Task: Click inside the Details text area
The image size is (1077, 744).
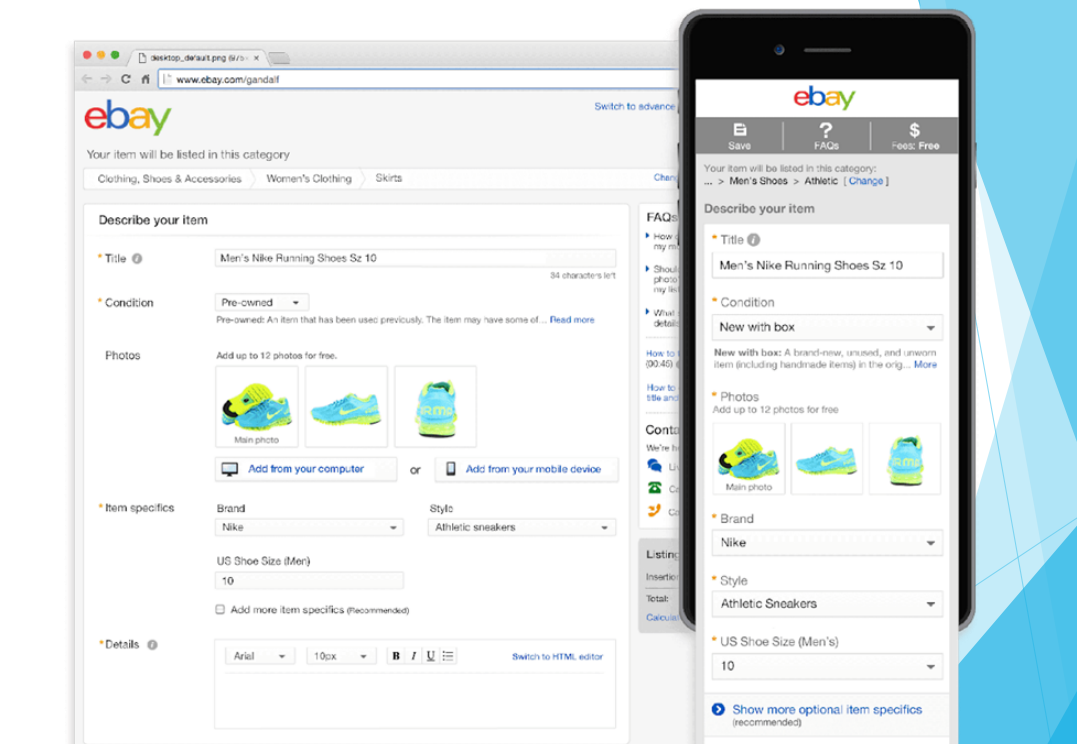Action: tap(415, 701)
